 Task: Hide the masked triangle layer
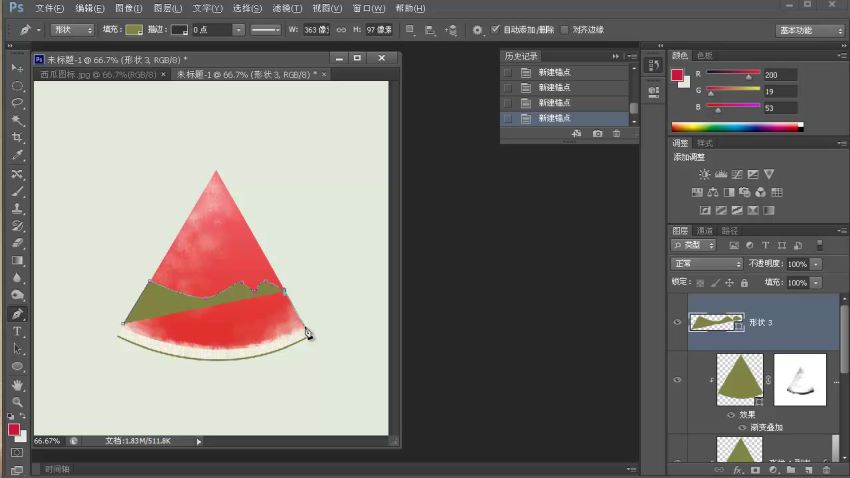tap(677, 379)
